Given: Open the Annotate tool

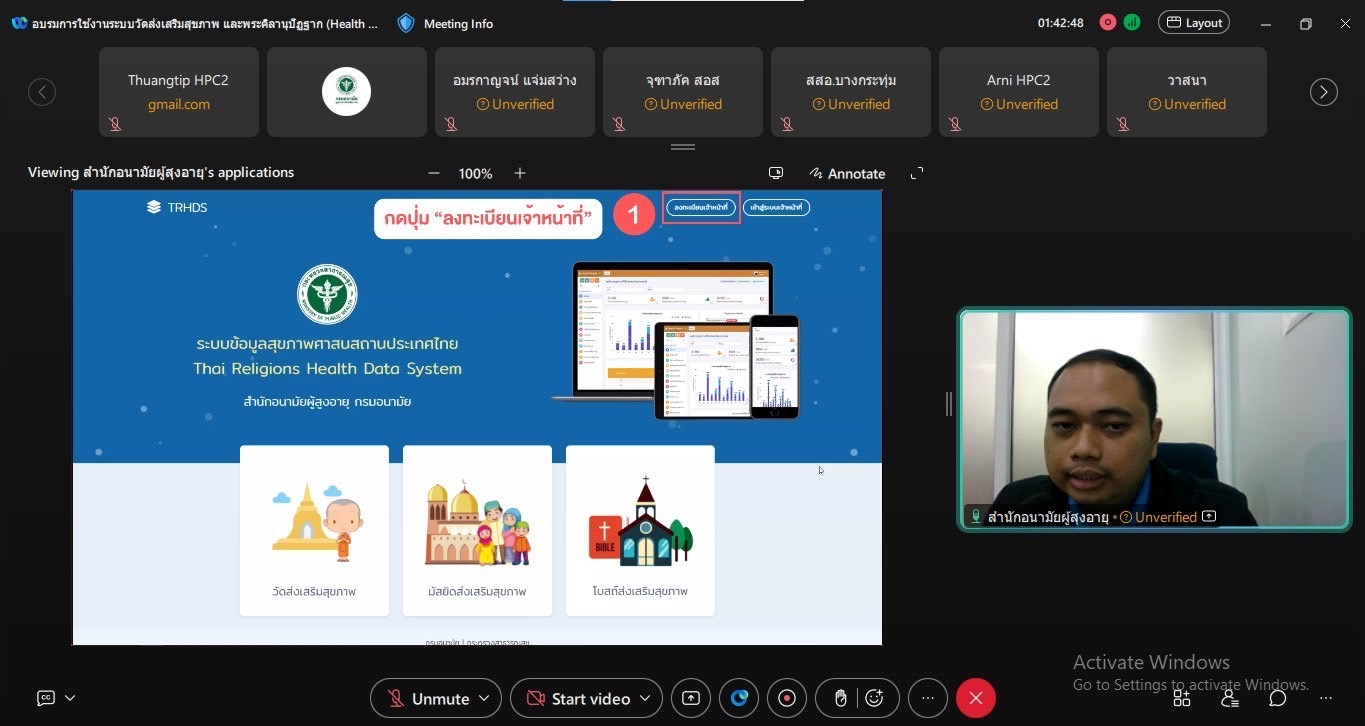Looking at the screenshot, I should point(847,173).
